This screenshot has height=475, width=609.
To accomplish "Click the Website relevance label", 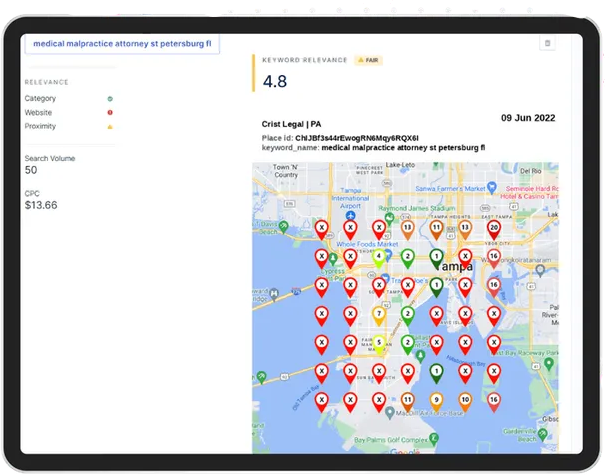I will (38, 113).
